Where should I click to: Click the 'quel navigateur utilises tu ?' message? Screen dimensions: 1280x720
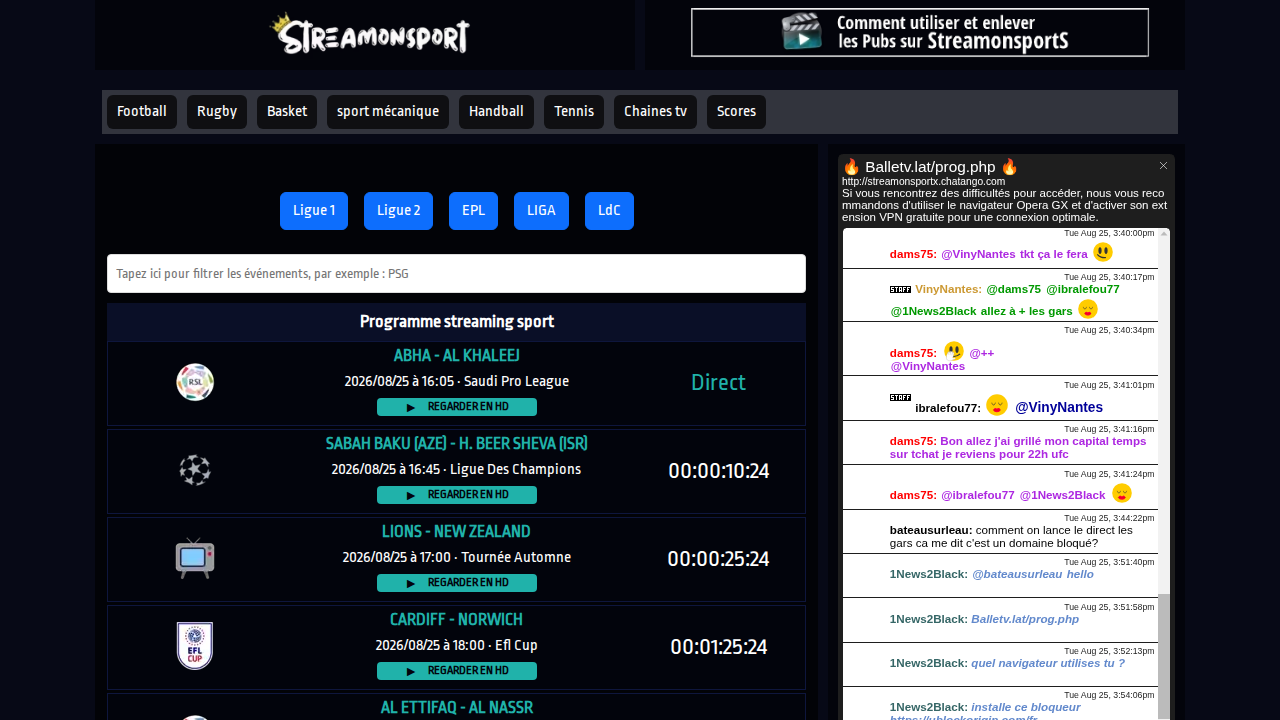click(x=1048, y=663)
